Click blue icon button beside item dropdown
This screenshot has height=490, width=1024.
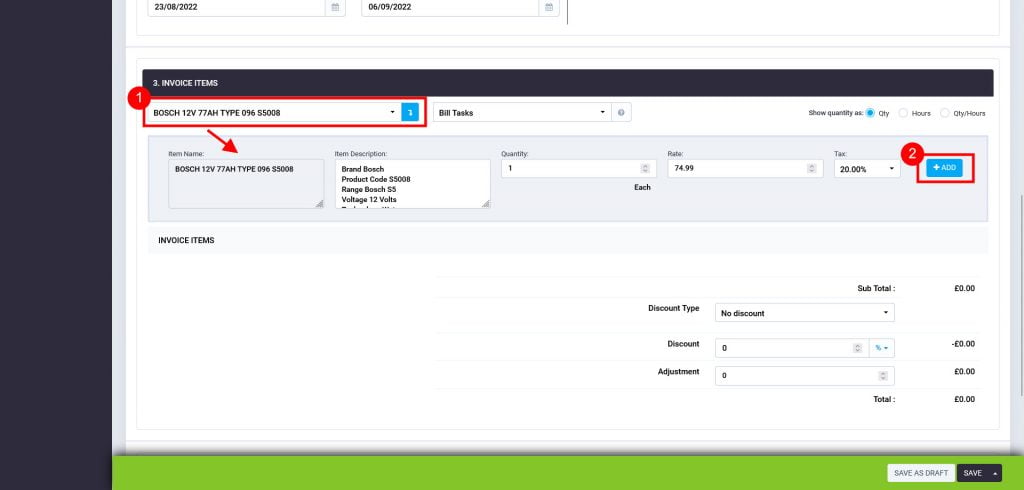(x=409, y=112)
